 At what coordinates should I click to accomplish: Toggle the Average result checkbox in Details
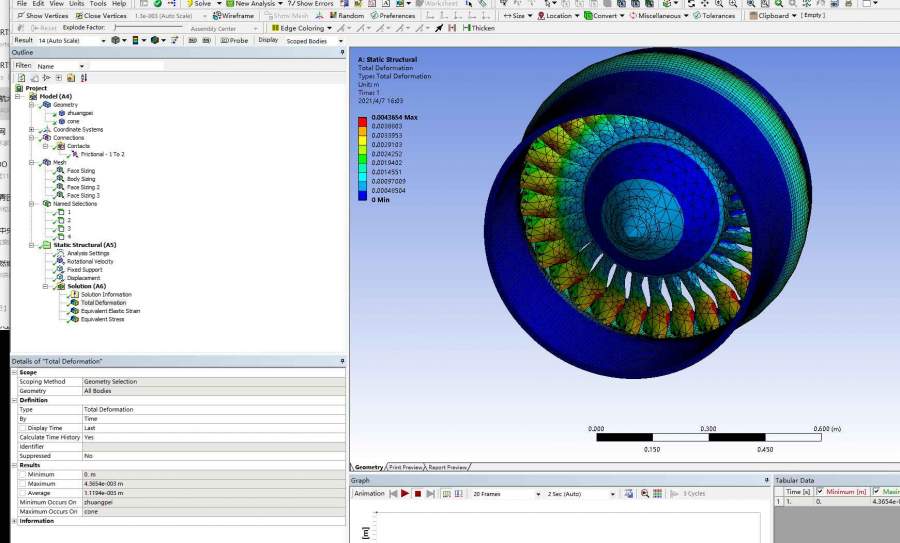(x=23, y=493)
